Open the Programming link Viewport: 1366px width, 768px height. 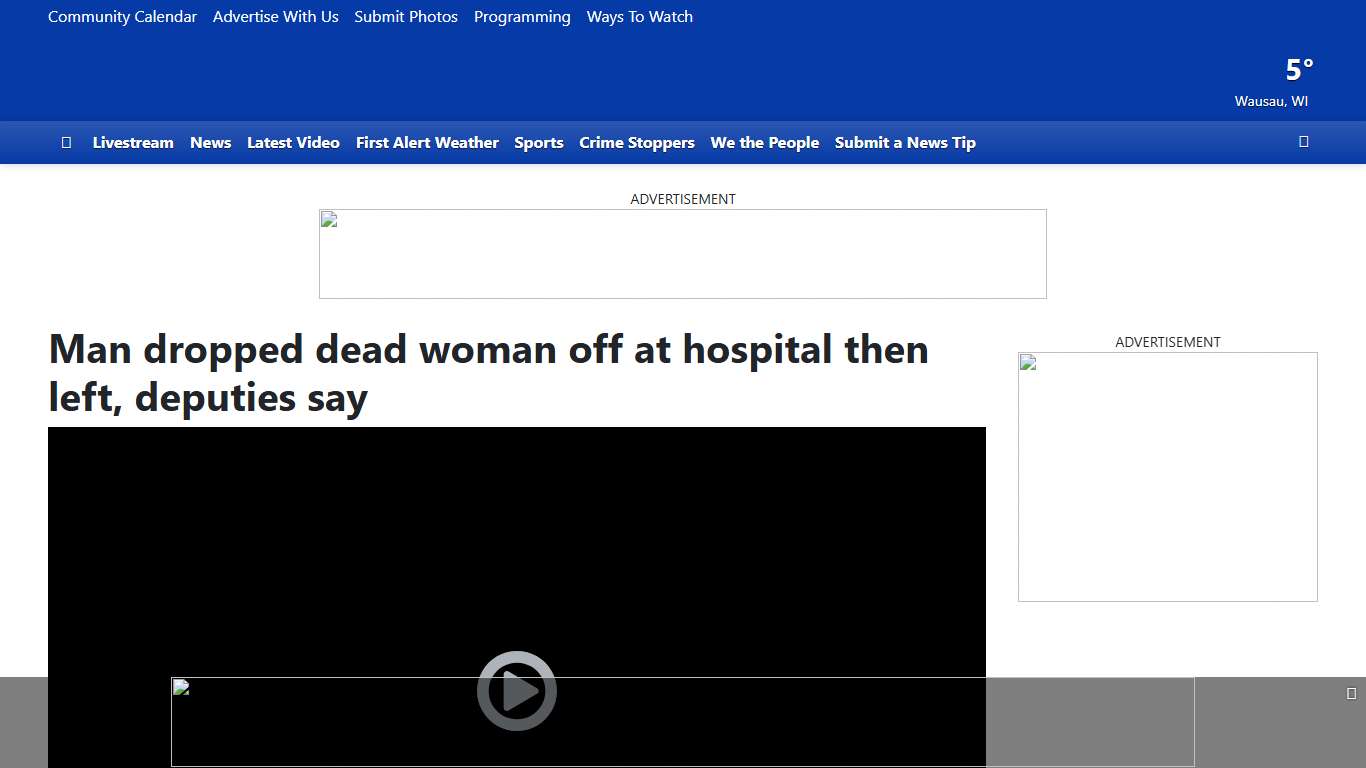pos(522,17)
